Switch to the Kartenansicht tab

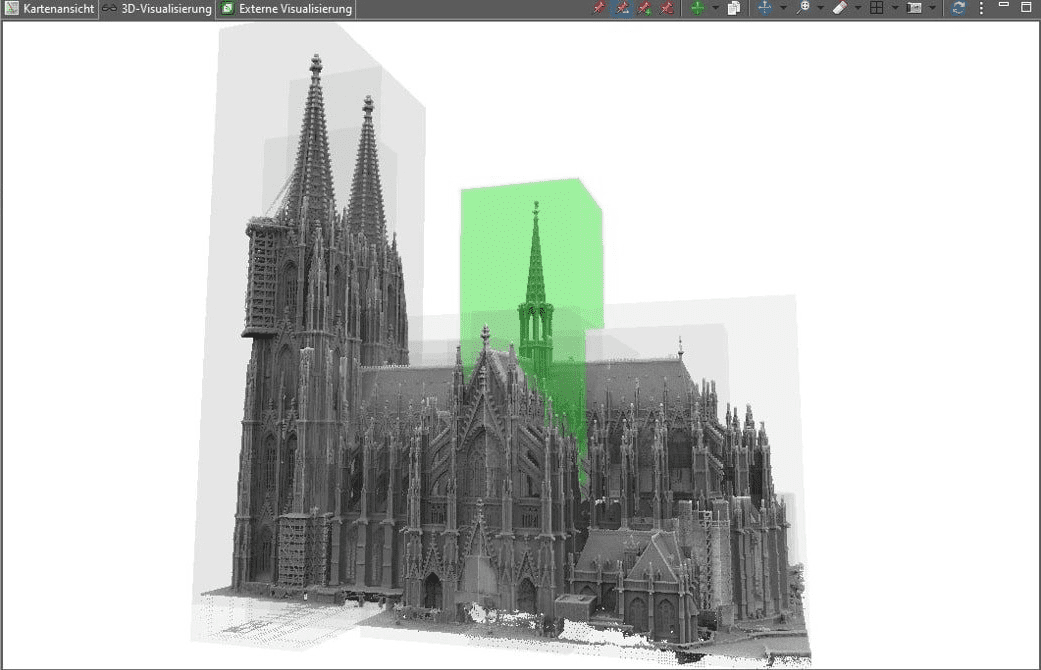coord(50,9)
